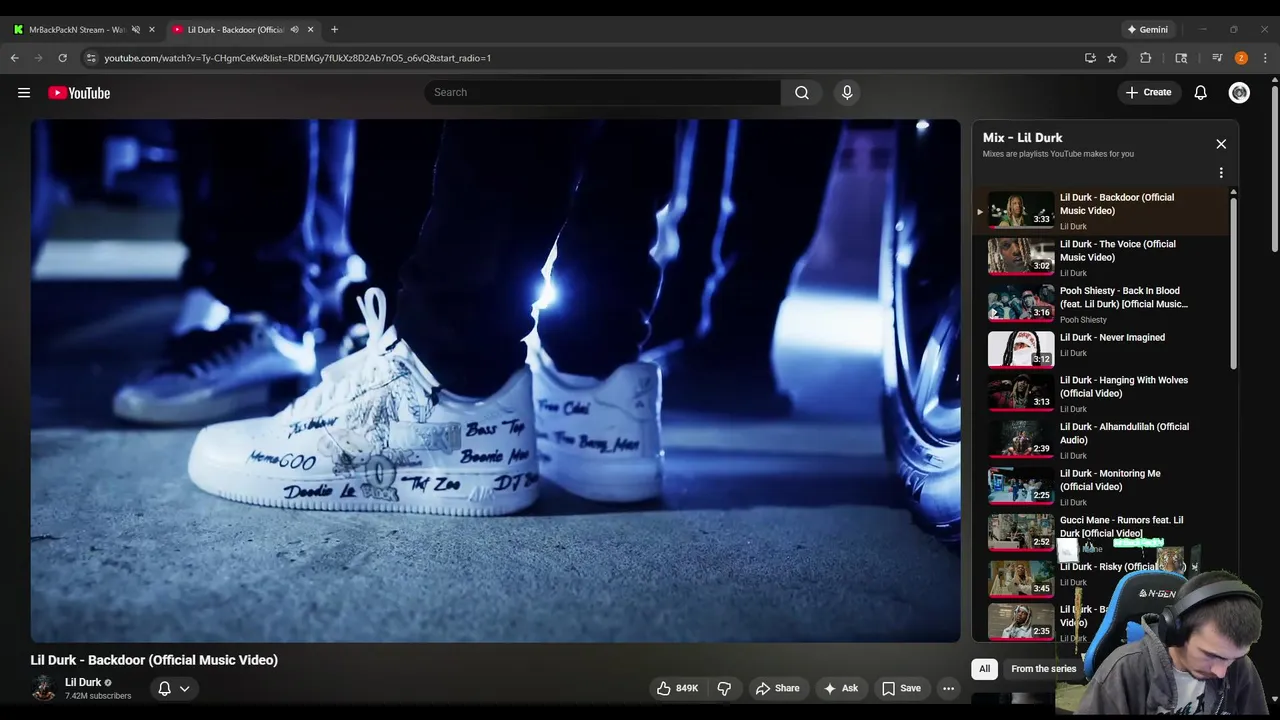Click the browser address bar URL

tap(297, 58)
